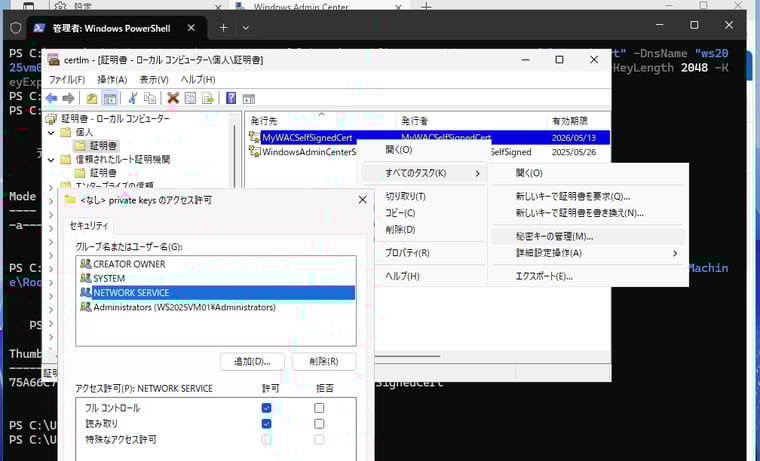Choose 切り取り(T) in context menu

pyautogui.click(x=423, y=196)
